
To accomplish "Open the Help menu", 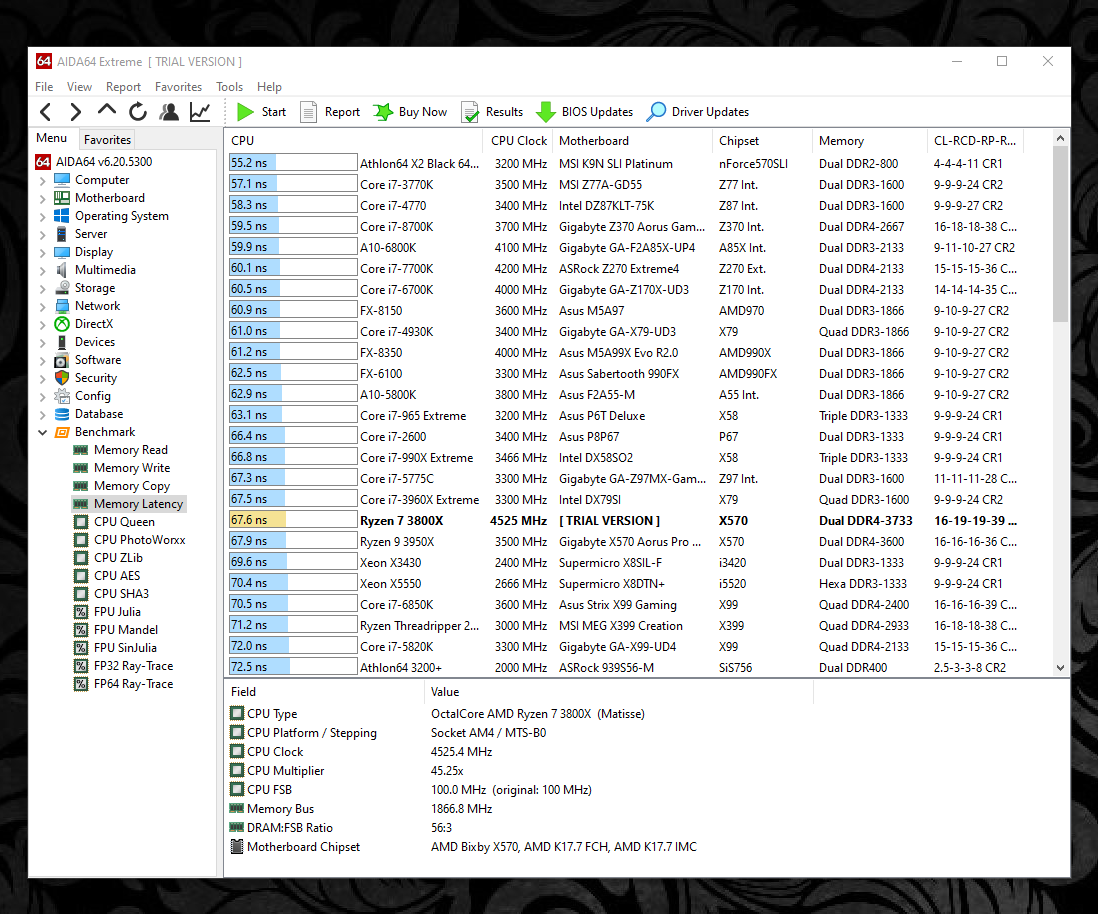I will [269, 87].
